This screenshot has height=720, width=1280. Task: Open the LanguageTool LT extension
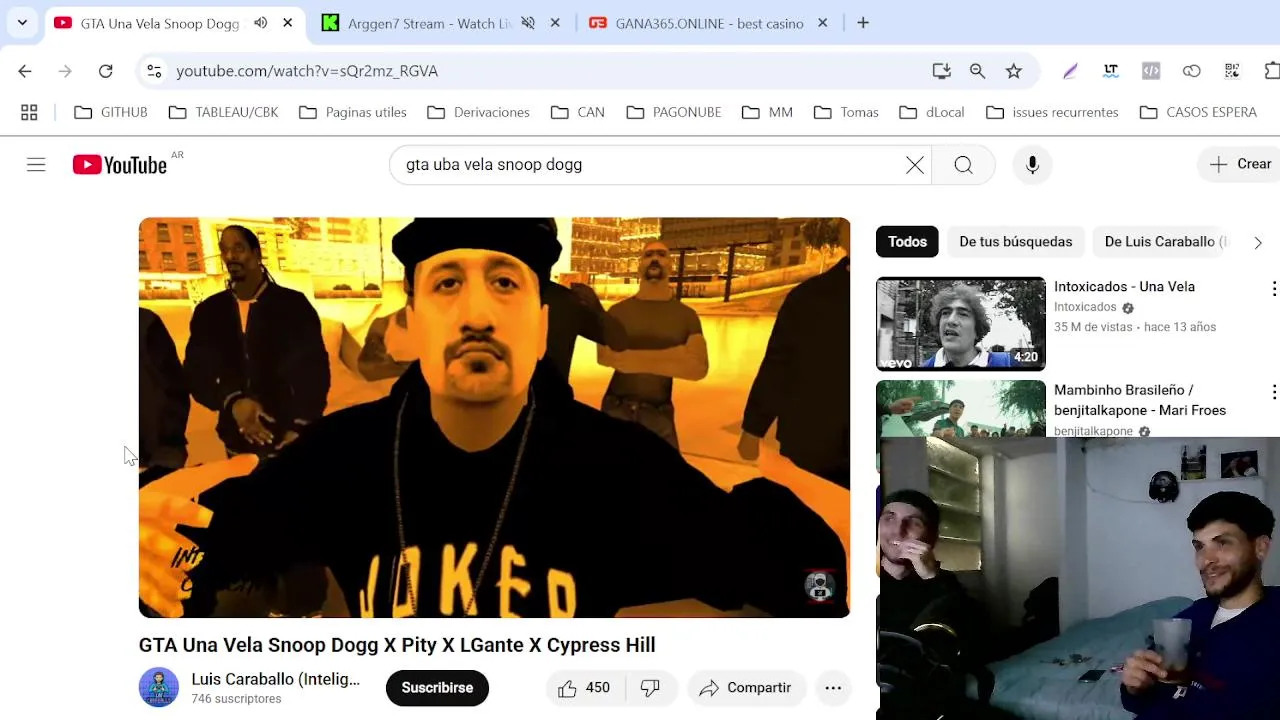[1110, 71]
